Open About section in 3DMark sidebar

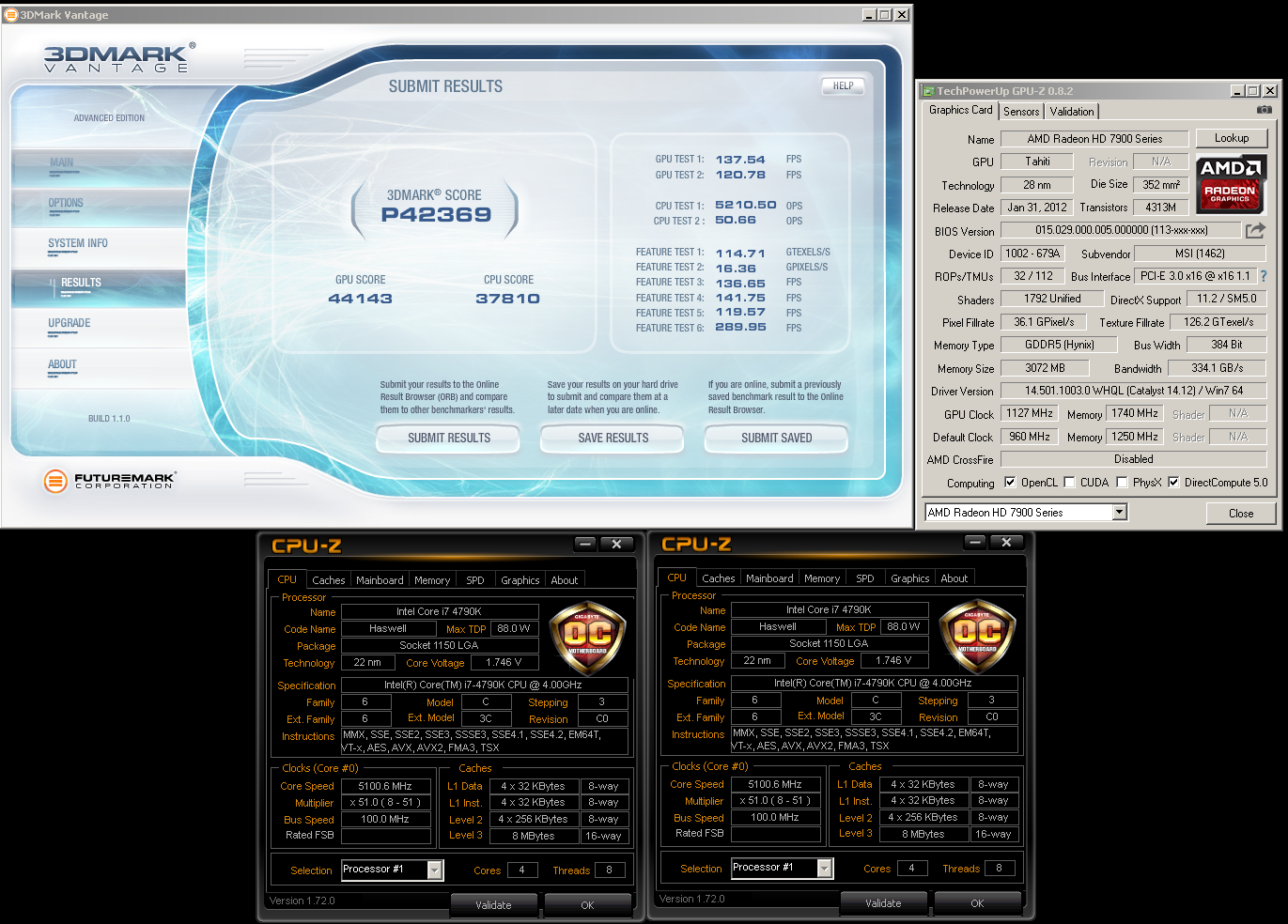click(99, 369)
